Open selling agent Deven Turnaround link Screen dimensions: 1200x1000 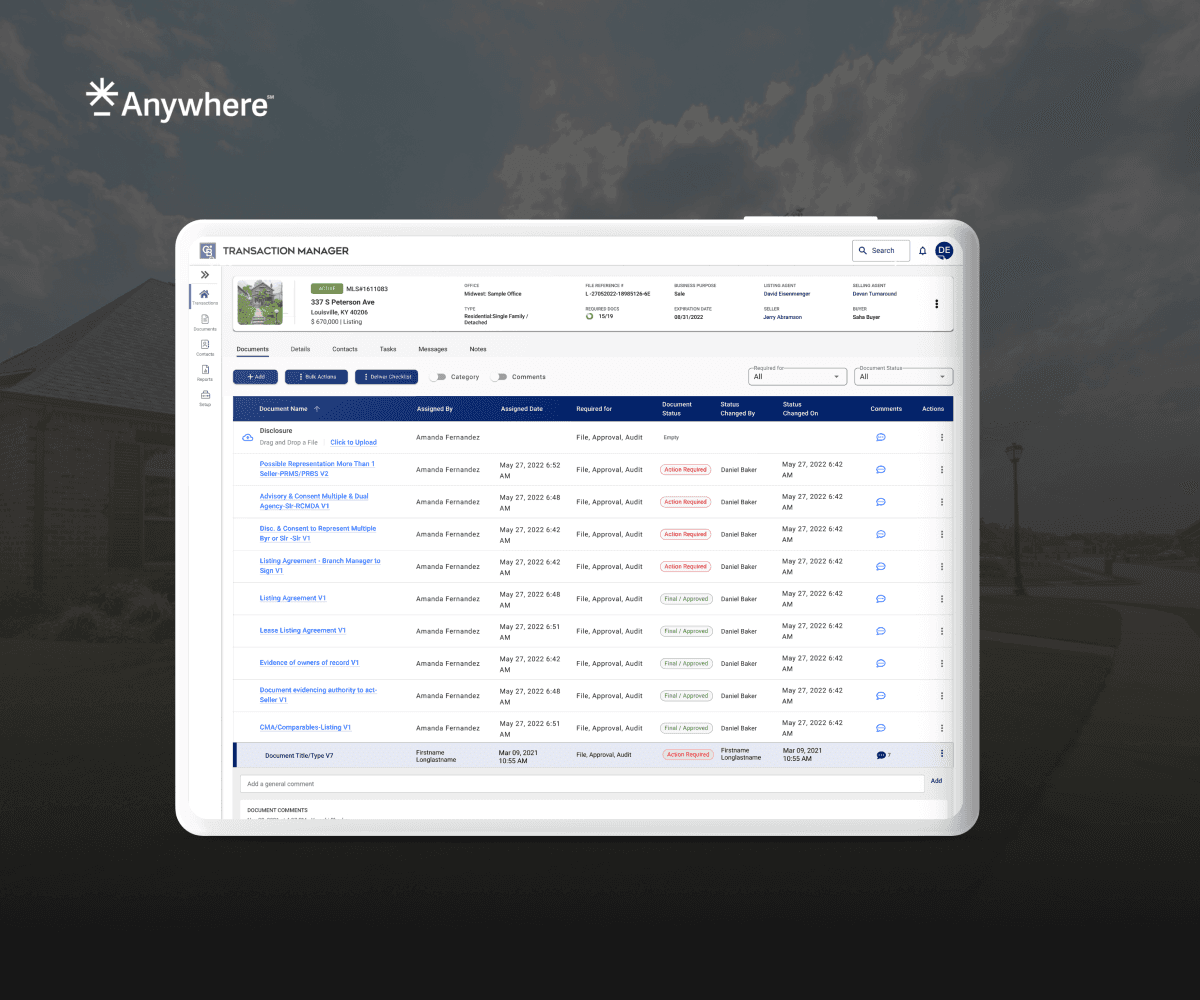(x=875, y=294)
